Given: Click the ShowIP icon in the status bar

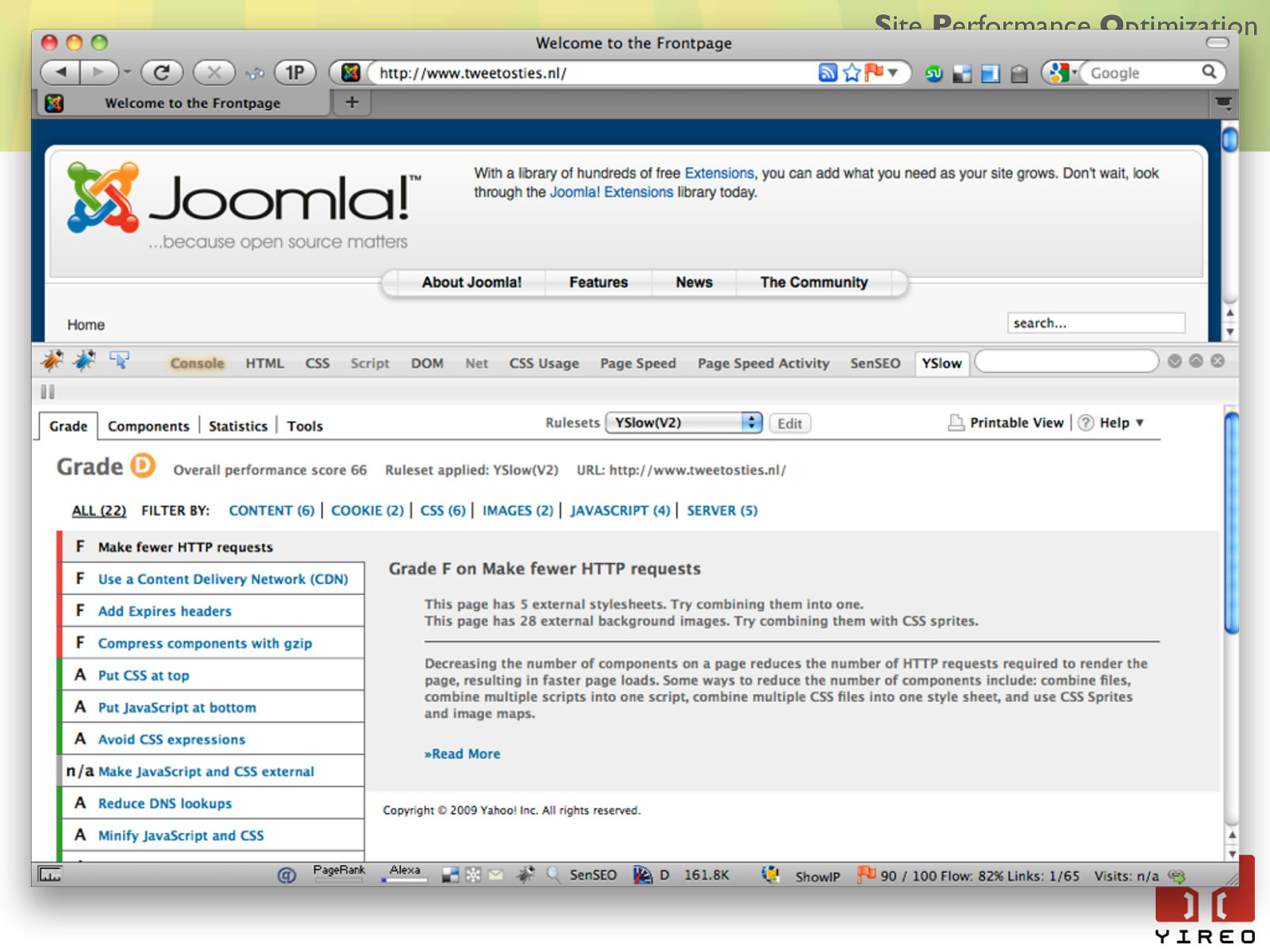Looking at the screenshot, I should coord(770,875).
